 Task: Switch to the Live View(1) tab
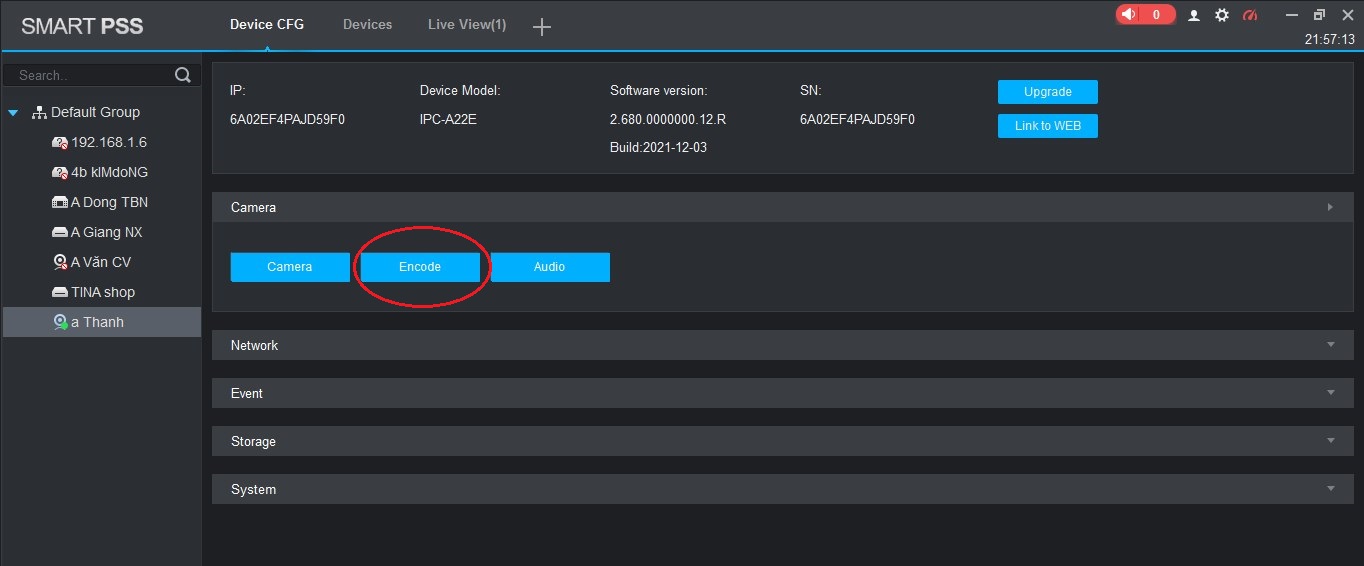466,24
